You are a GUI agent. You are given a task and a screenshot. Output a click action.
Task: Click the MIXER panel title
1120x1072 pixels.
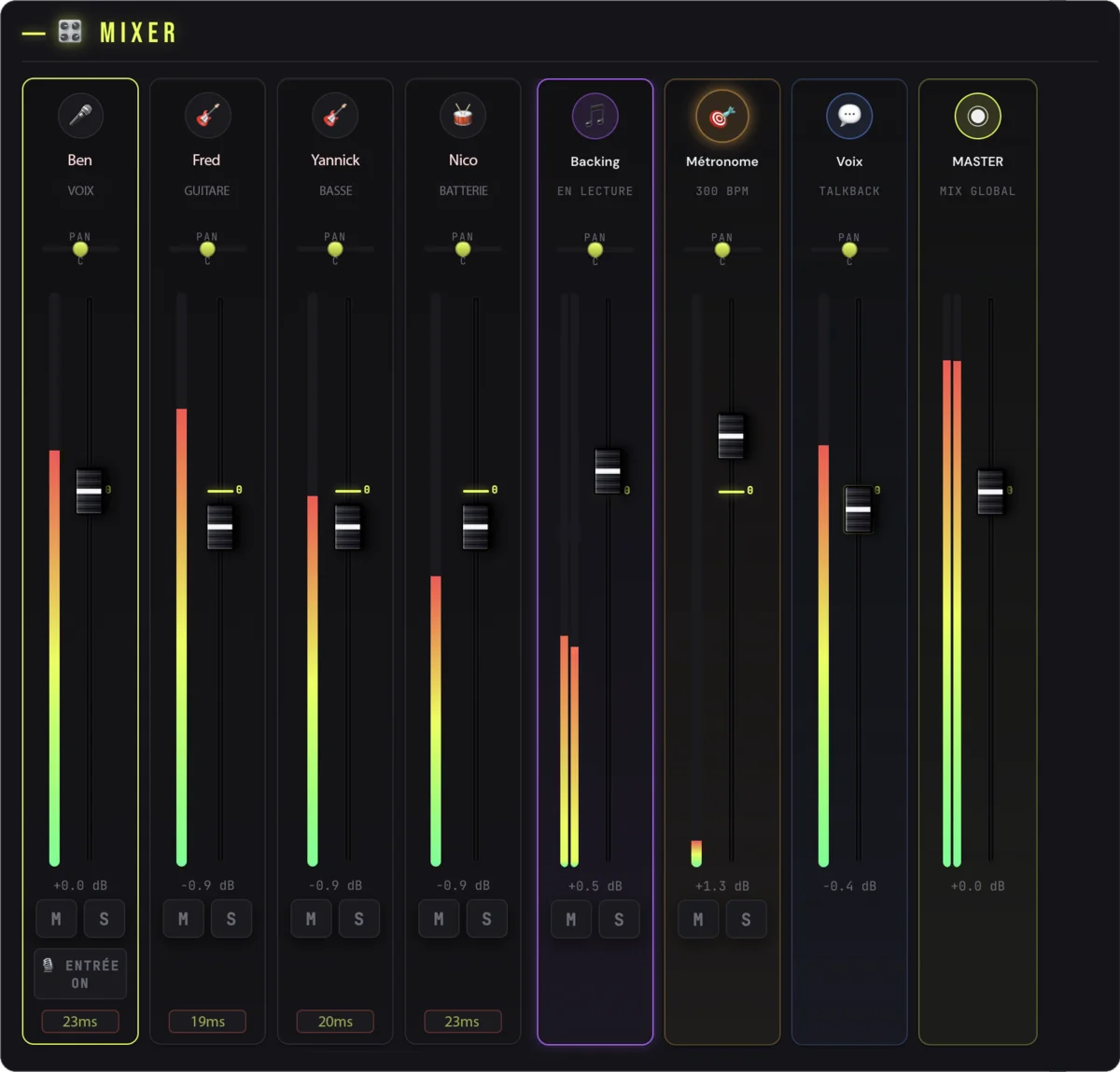[138, 33]
